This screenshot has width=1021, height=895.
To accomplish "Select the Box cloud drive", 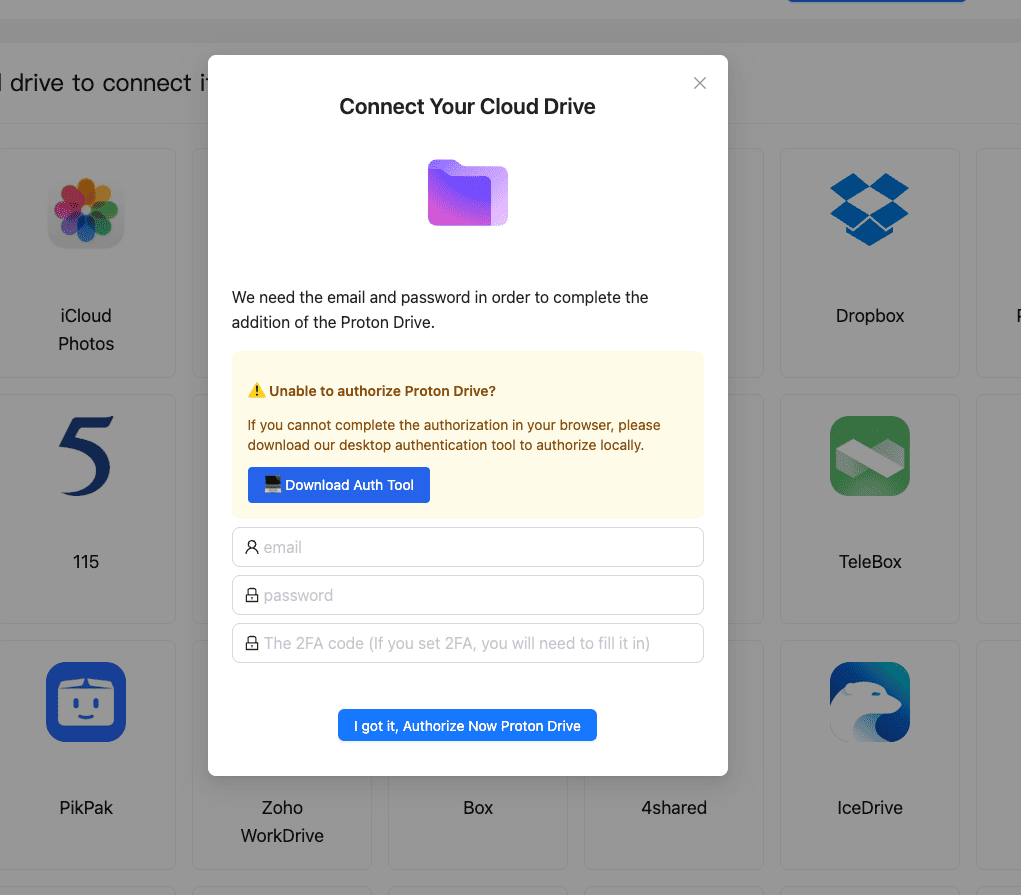I will (x=477, y=807).
